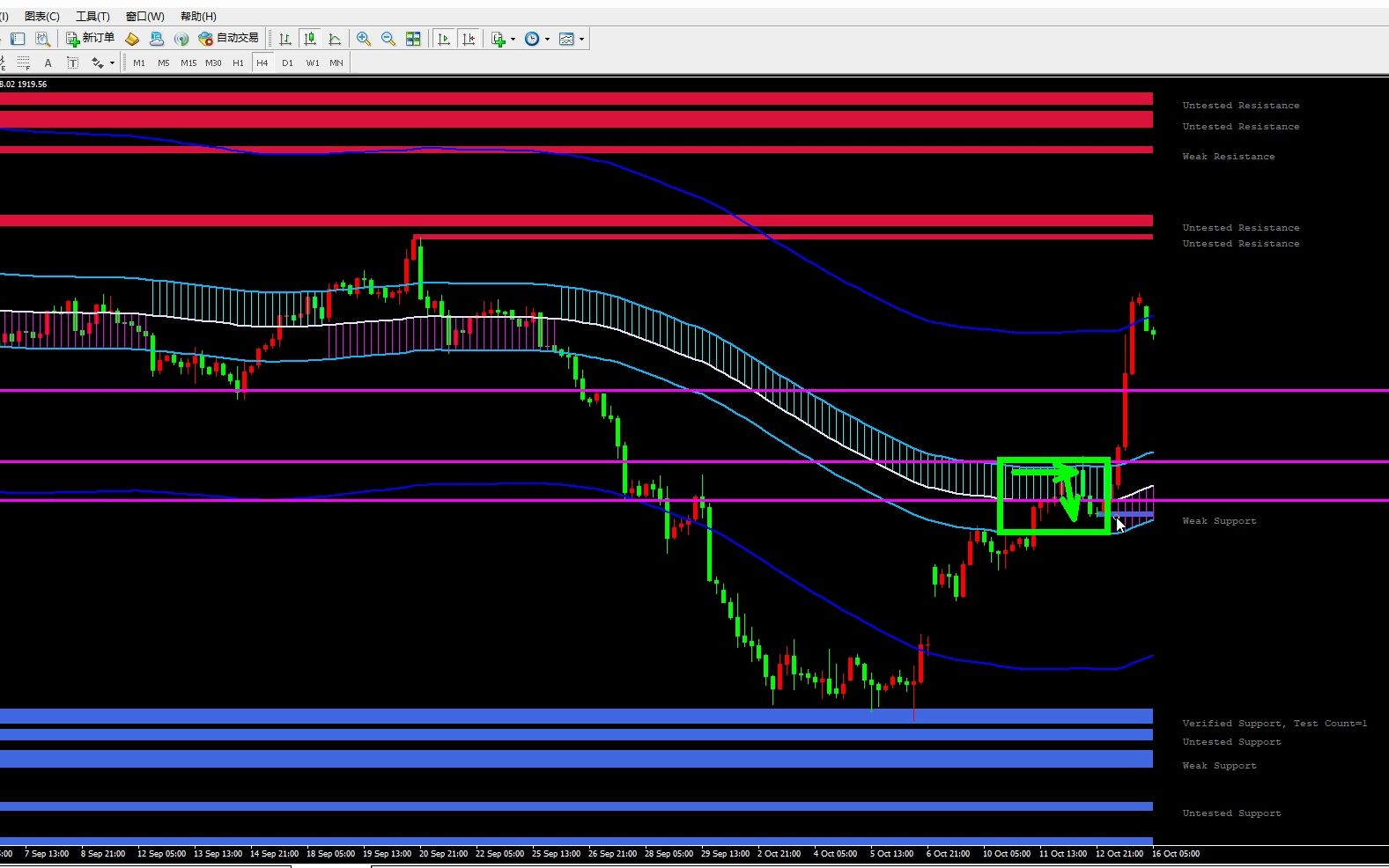Screen dimensions: 1389x868
Task: Switch to H1 timeframe
Action: coord(238,63)
